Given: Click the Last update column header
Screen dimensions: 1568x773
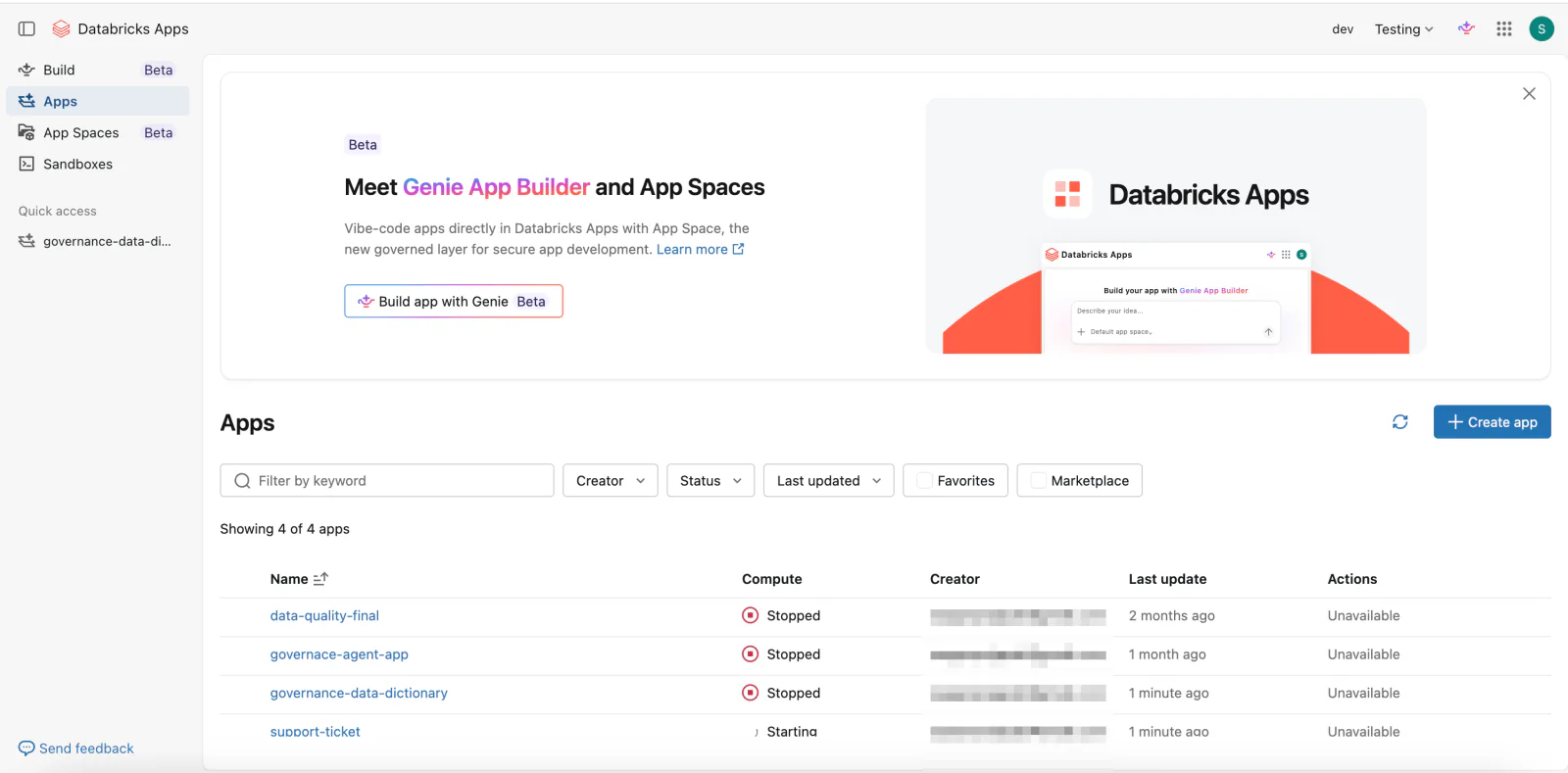Looking at the screenshot, I should [1167, 579].
